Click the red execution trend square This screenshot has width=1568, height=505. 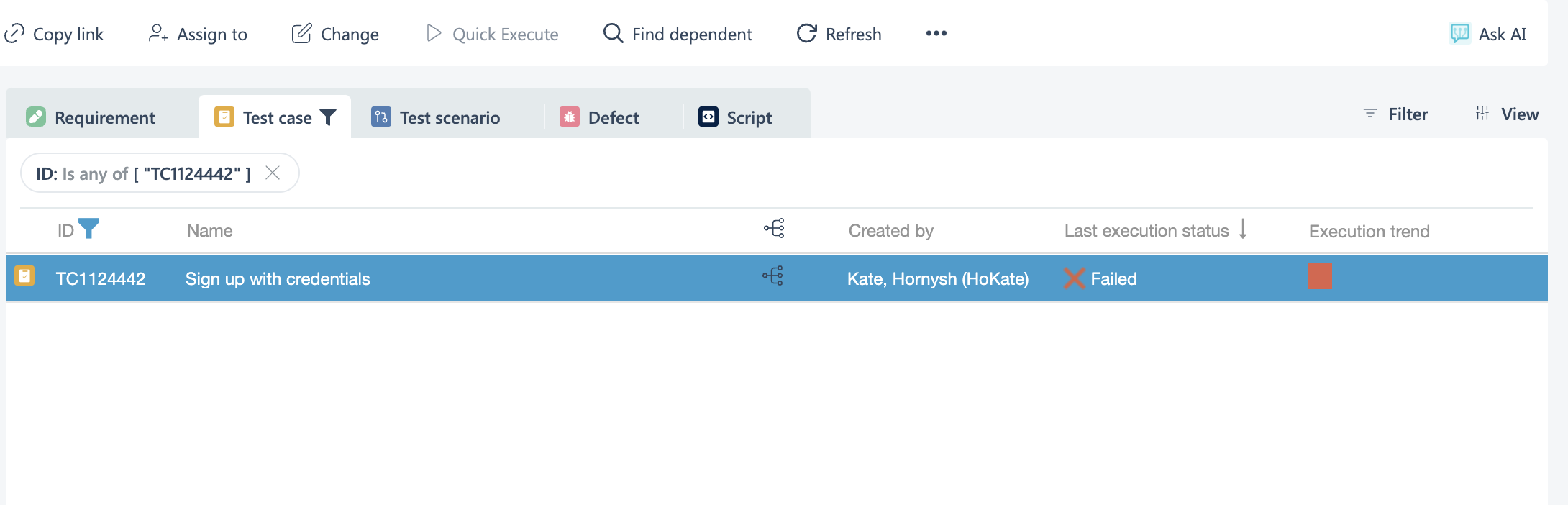coord(1319,277)
